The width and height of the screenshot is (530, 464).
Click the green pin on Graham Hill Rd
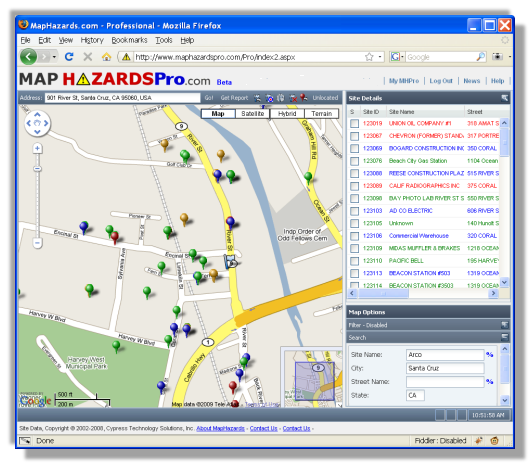click(308, 178)
